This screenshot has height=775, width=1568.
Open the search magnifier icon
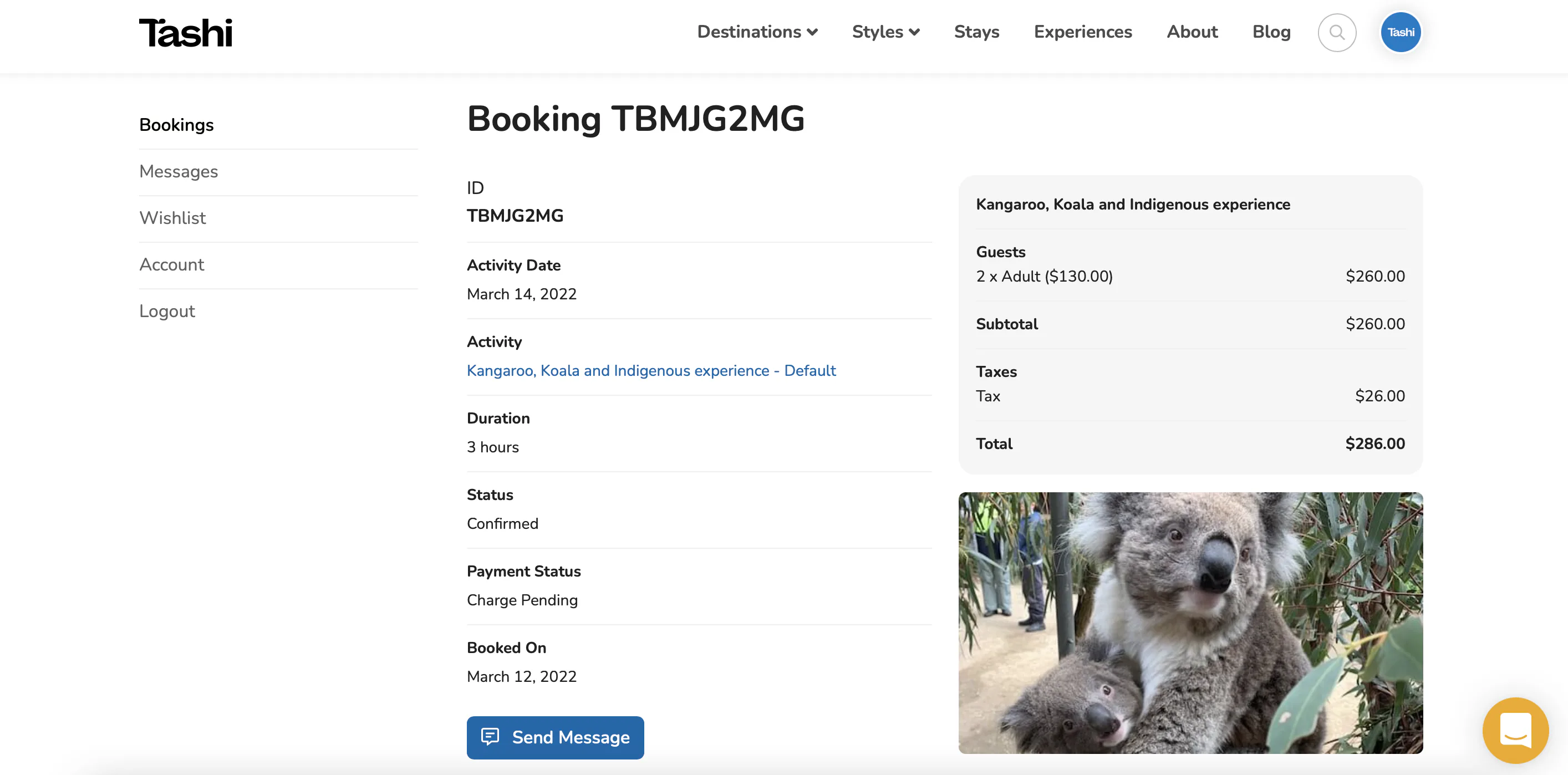point(1337,32)
